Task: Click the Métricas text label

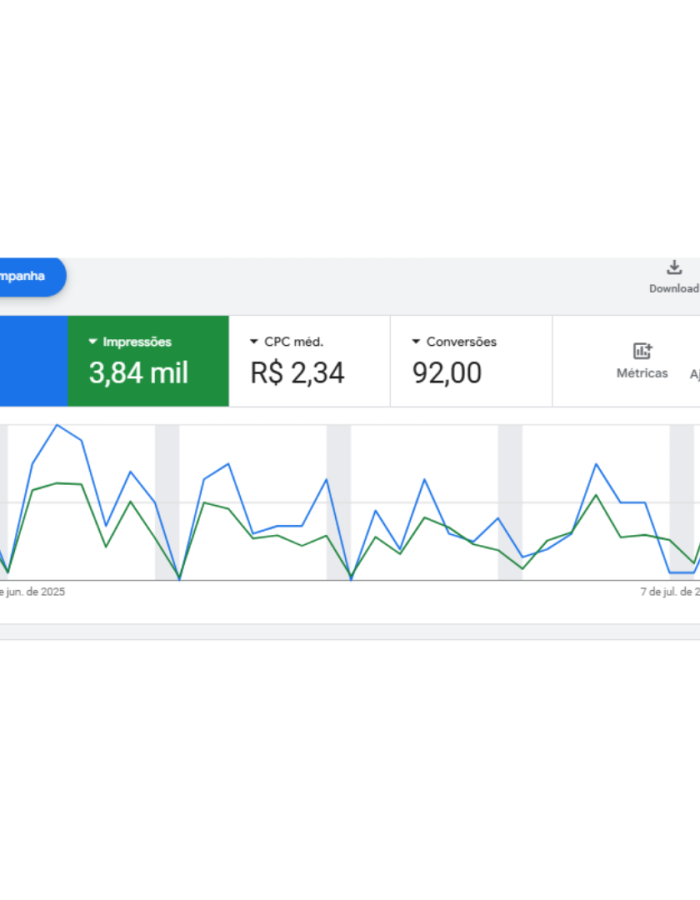Action: pos(642,374)
